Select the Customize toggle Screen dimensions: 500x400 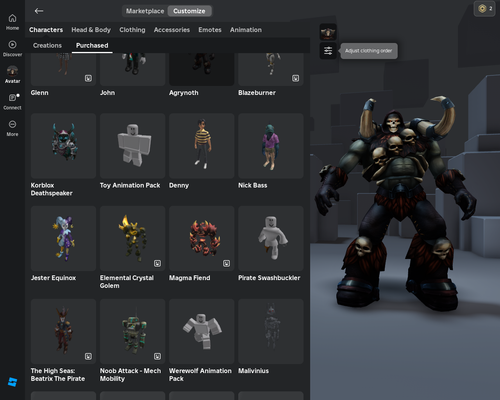189,11
